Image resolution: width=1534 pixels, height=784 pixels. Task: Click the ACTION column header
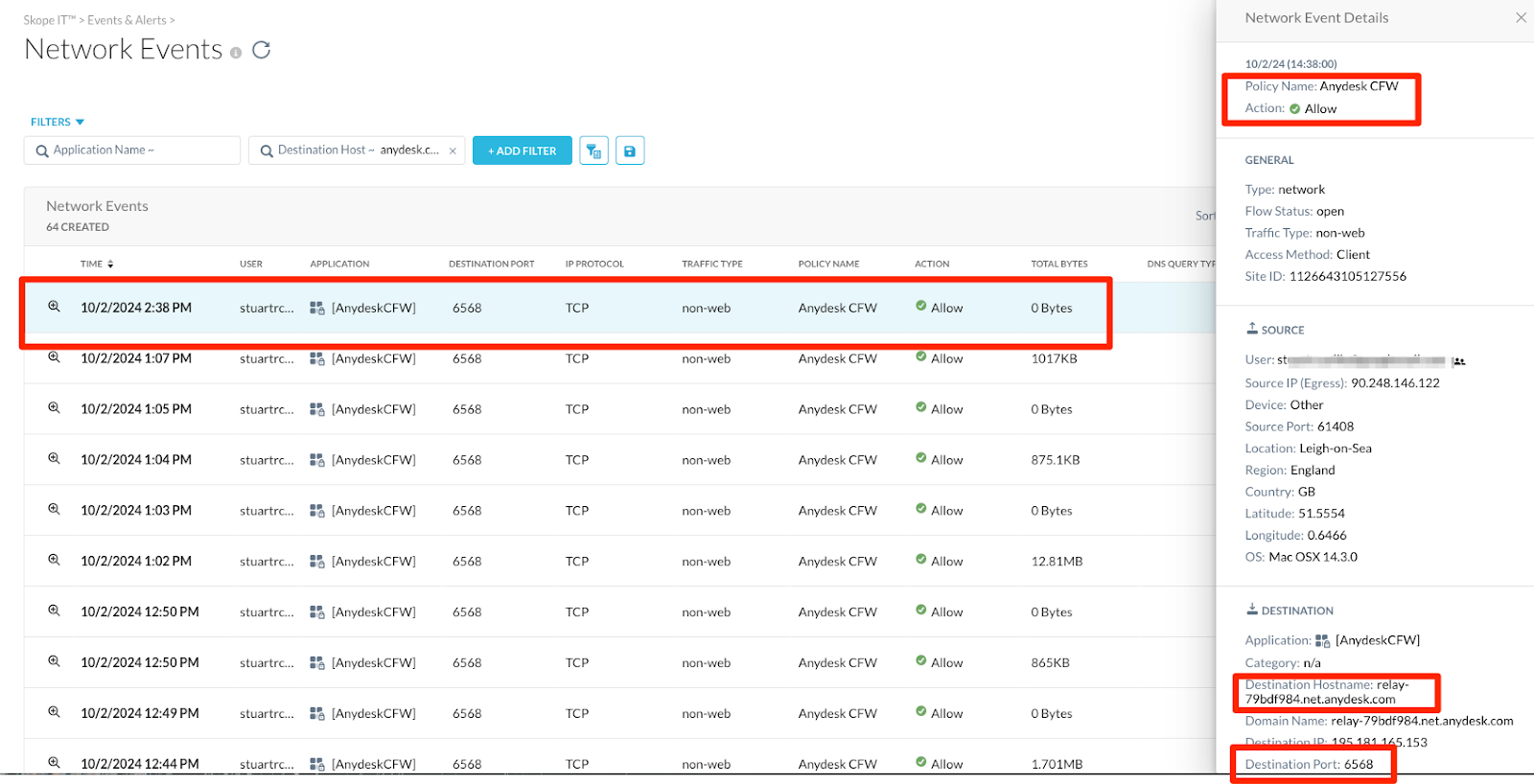pyautogui.click(x=932, y=264)
